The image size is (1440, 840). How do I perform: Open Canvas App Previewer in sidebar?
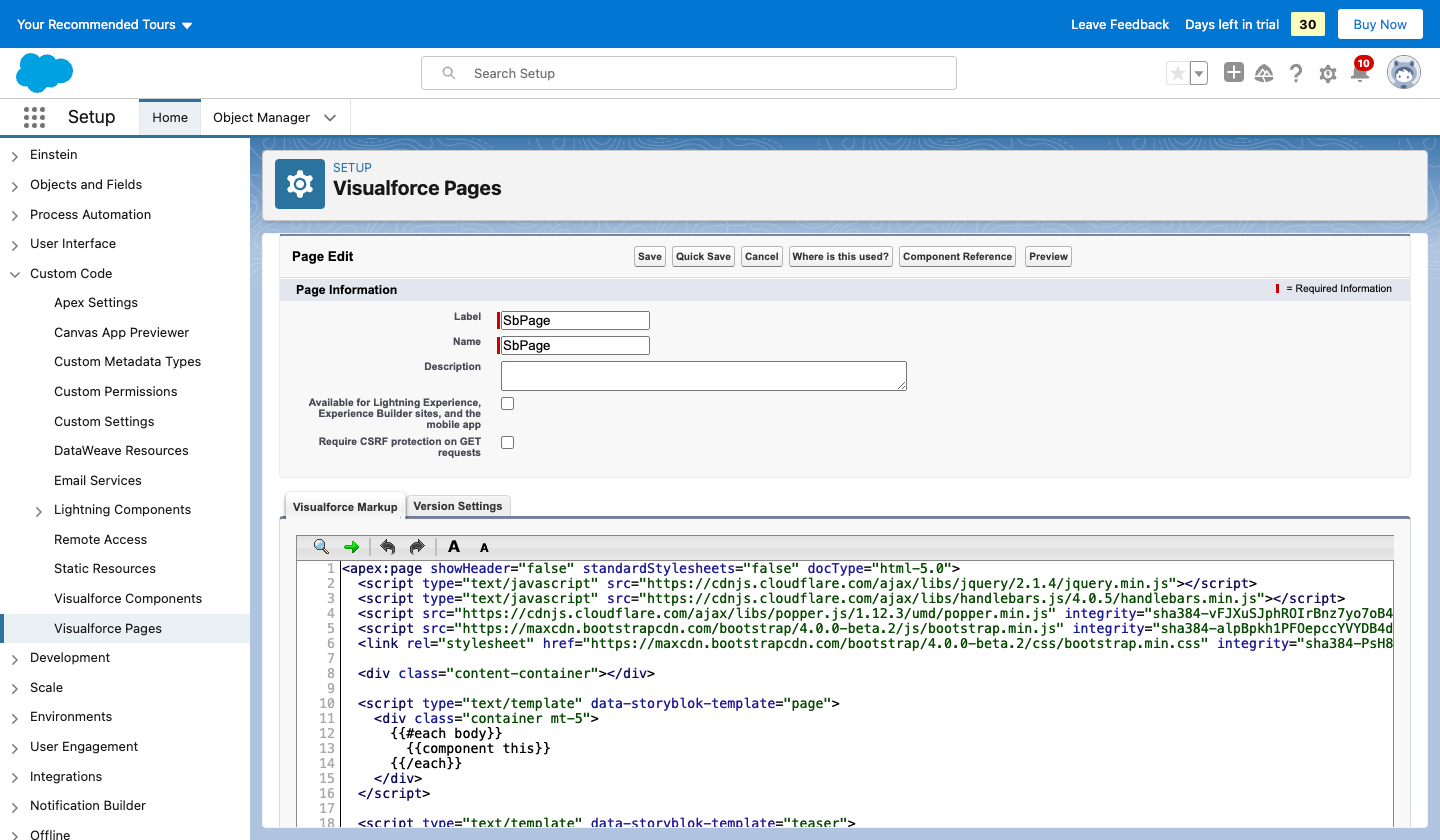pyautogui.click(x=122, y=333)
